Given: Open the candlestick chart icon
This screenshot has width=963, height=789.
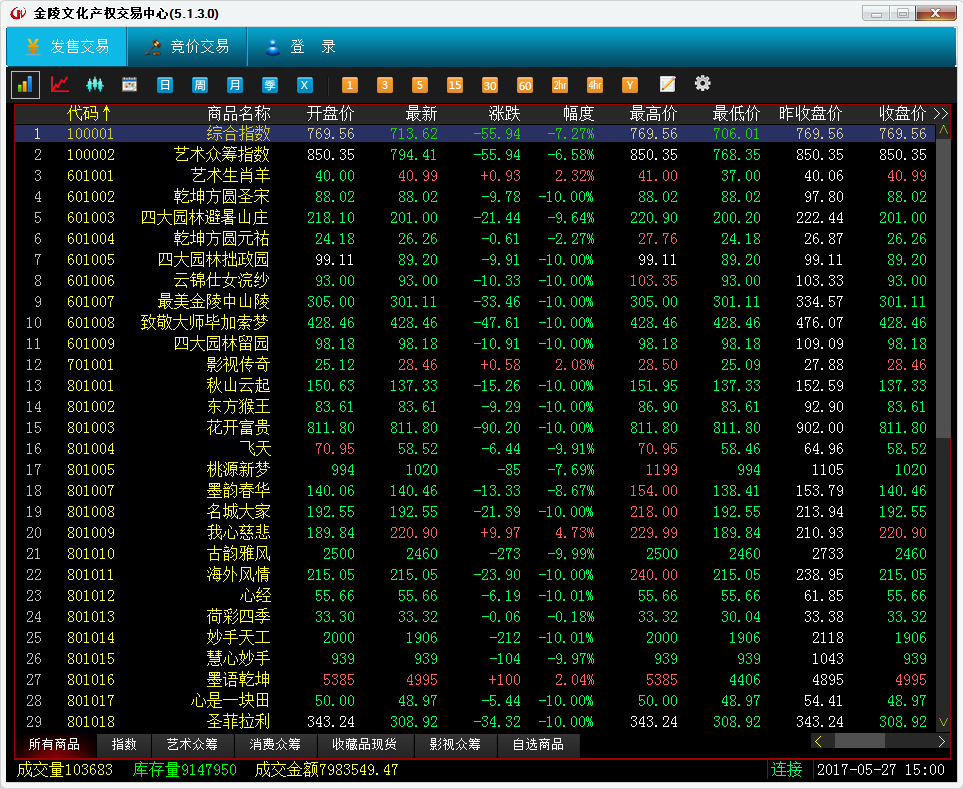Looking at the screenshot, I should [95, 84].
